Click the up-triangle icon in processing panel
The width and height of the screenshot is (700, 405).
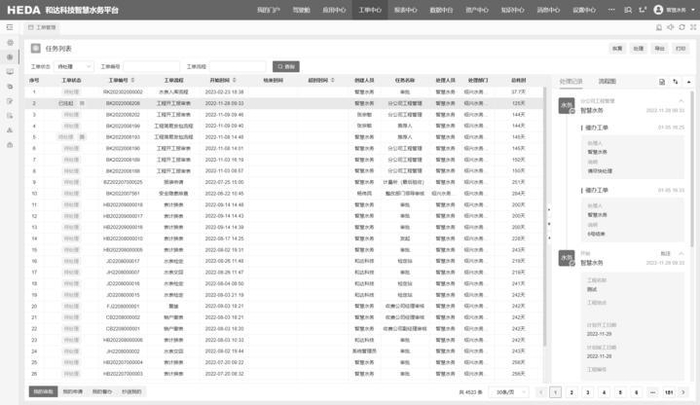pos(689,82)
